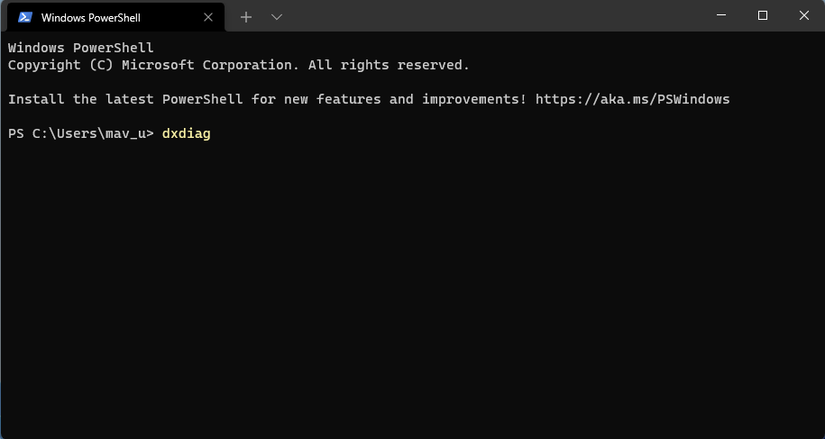This screenshot has width=825, height=439.
Task: Click the Windows PowerShell header line in terminal
Action: pos(80,48)
